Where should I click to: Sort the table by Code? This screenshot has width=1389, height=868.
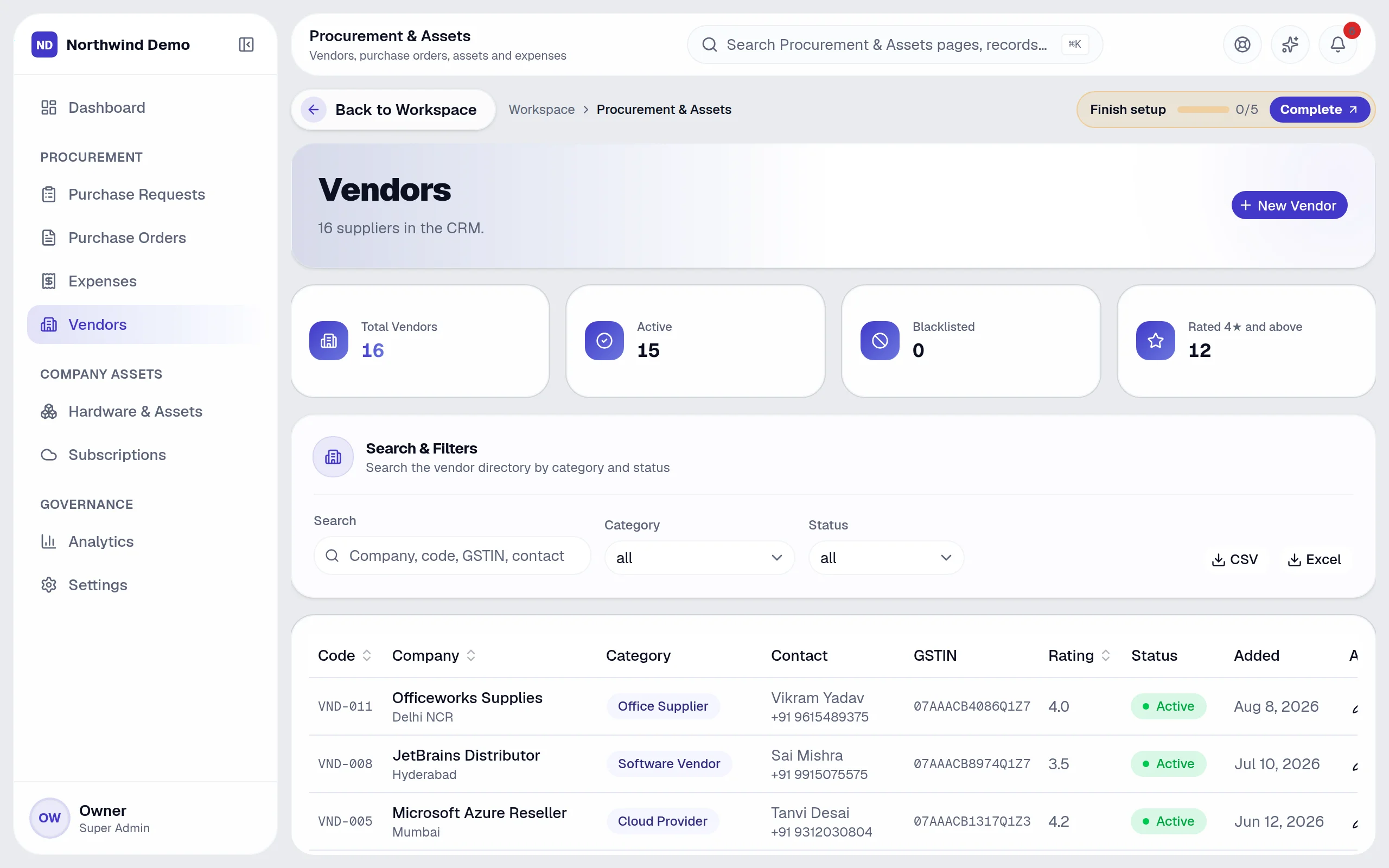(345, 655)
